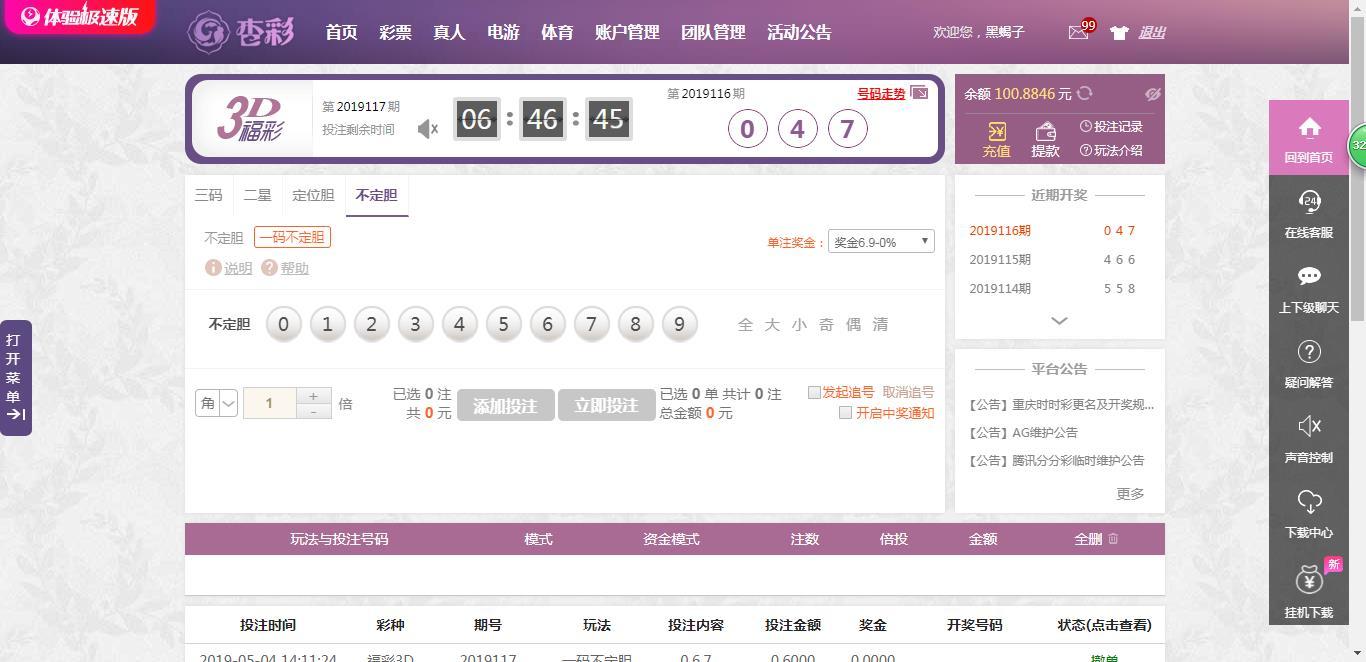Check the 开启中奖通知 checkbox
The width and height of the screenshot is (1366, 662).
click(845, 412)
